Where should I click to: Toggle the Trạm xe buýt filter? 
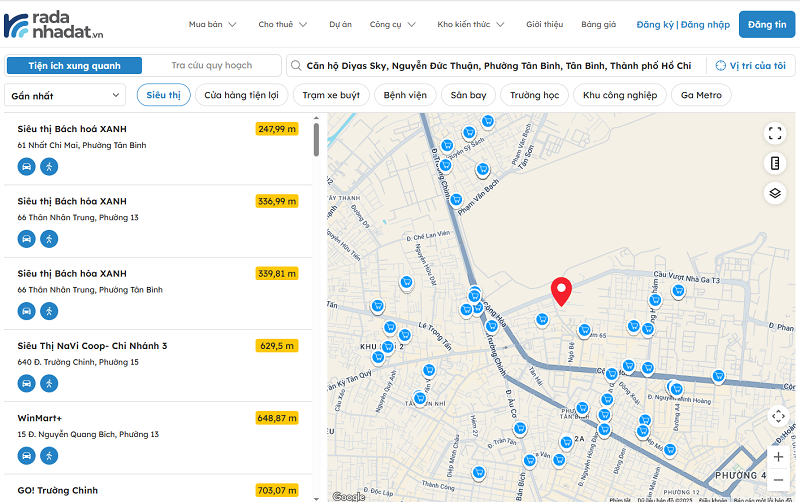click(x=331, y=95)
